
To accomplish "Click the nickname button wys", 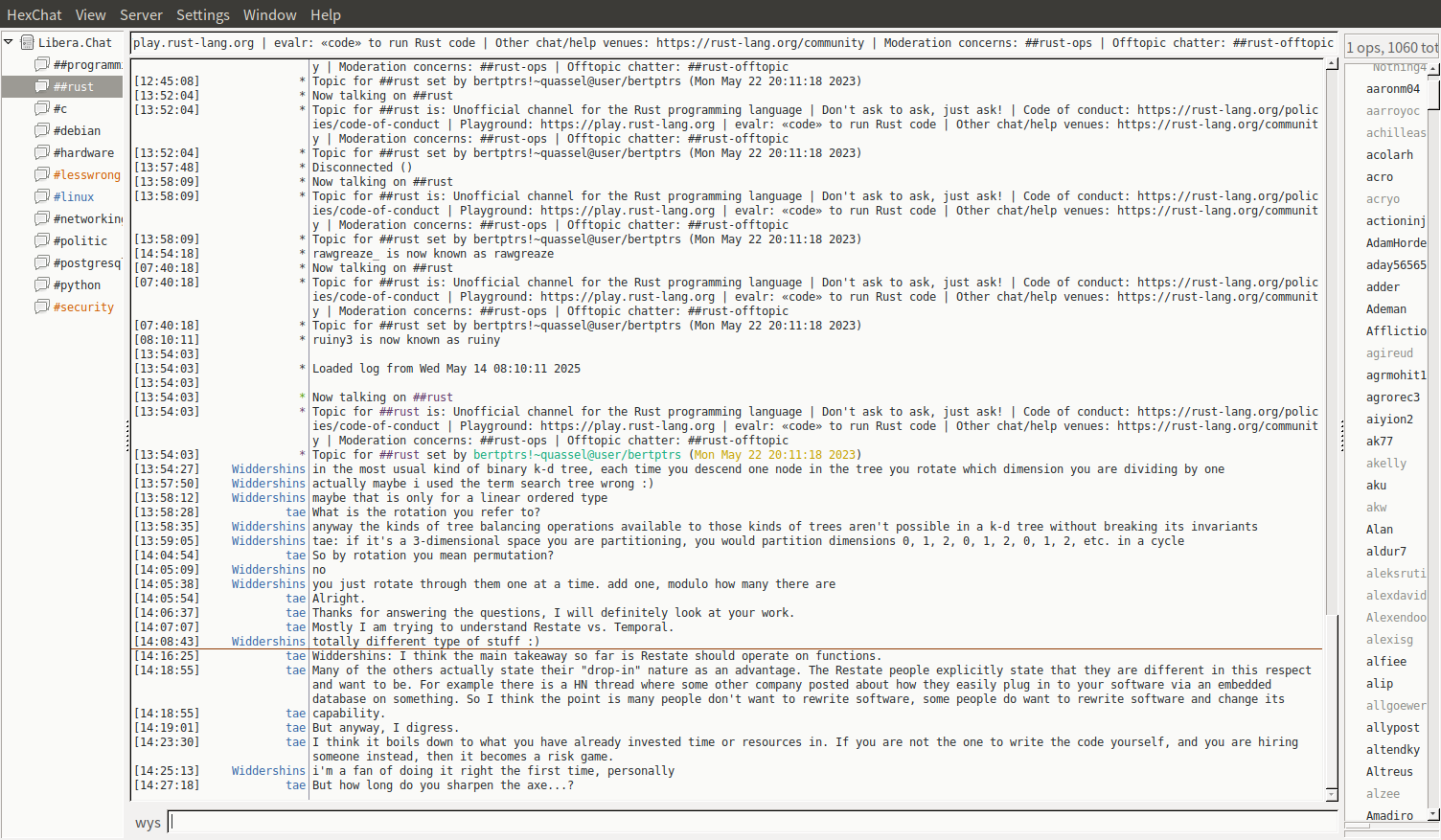I will coord(148,823).
